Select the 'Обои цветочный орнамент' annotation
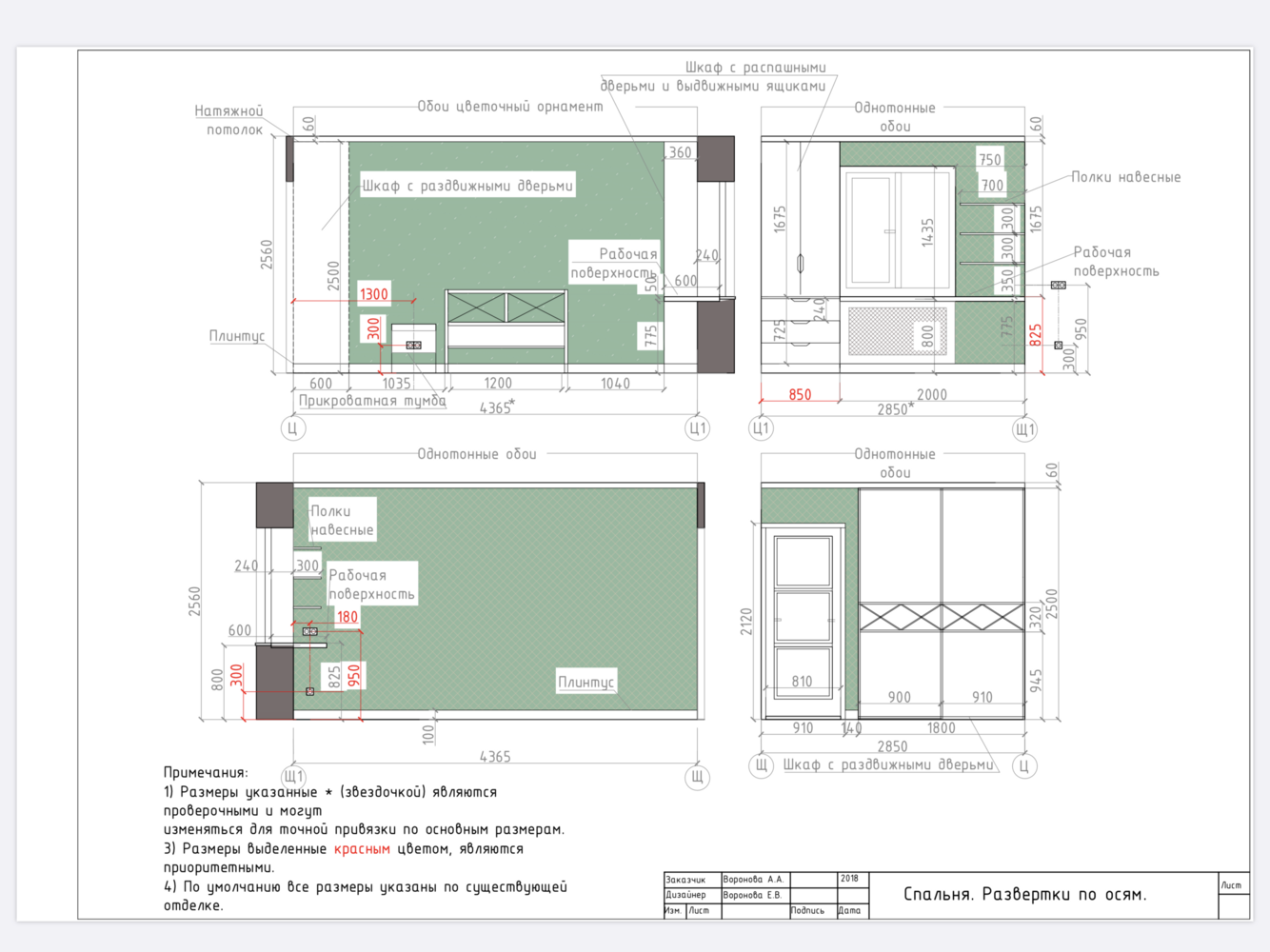 [509, 107]
